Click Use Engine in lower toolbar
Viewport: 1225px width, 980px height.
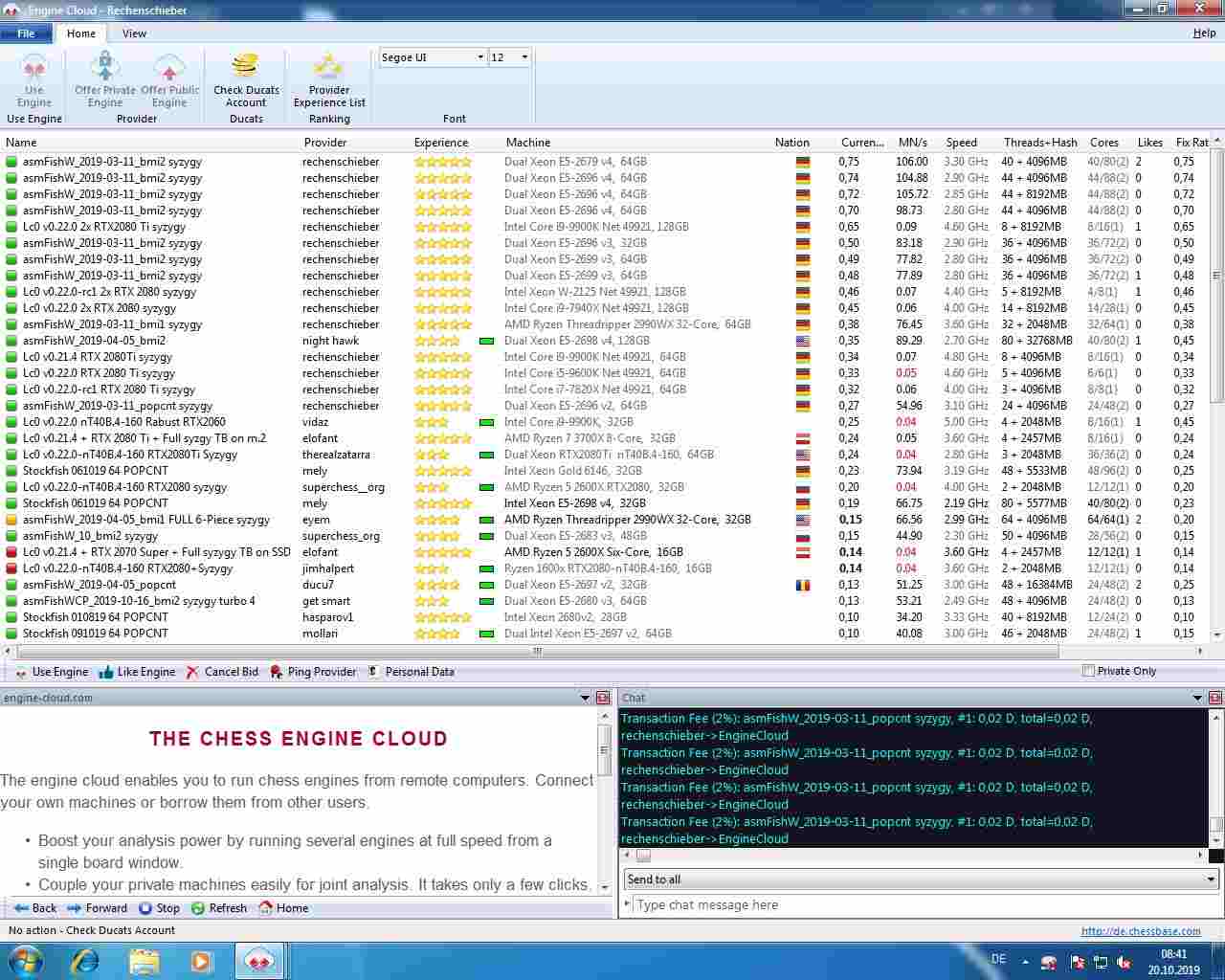click(51, 672)
